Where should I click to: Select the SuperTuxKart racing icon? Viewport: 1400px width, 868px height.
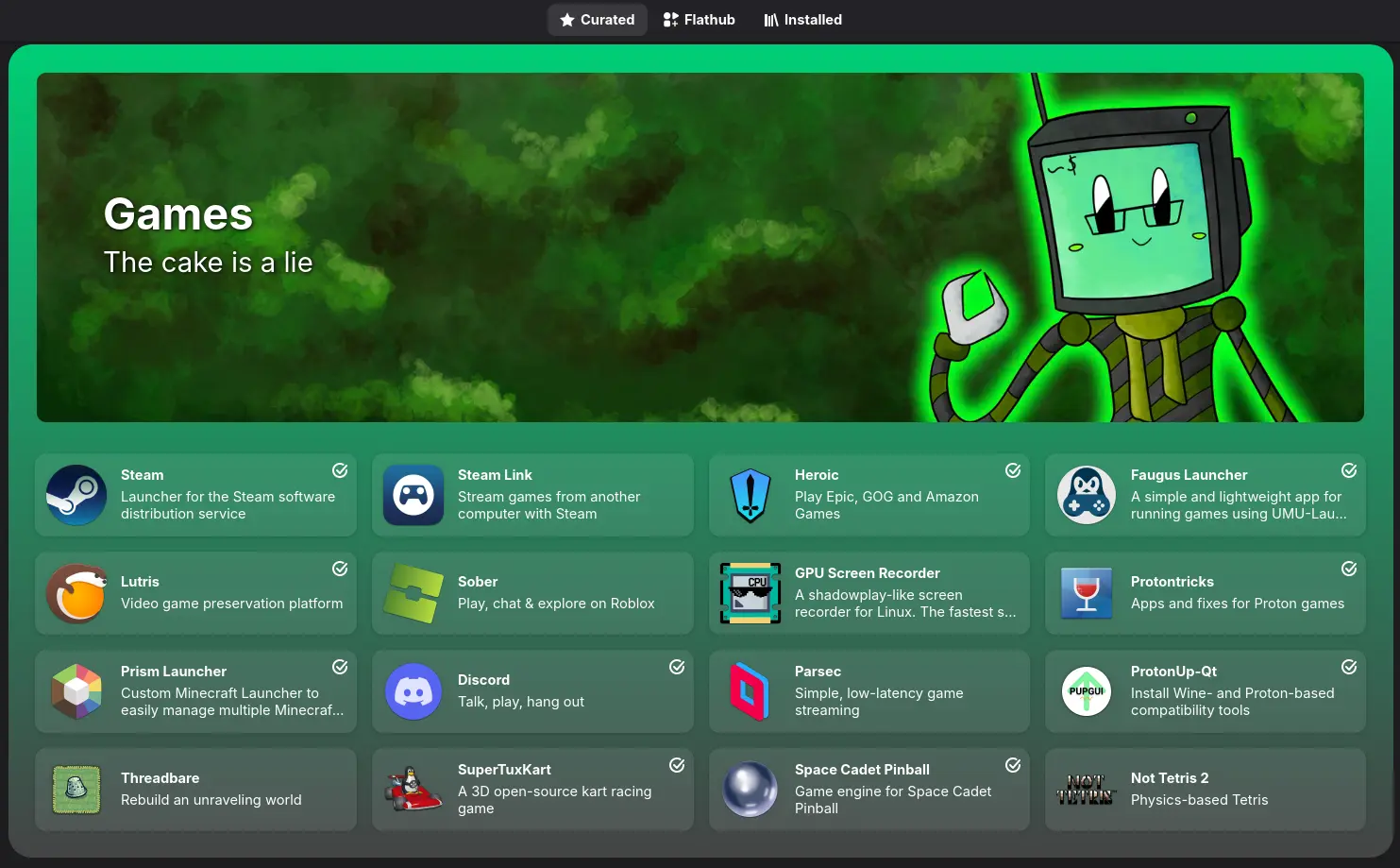coord(413,790)
